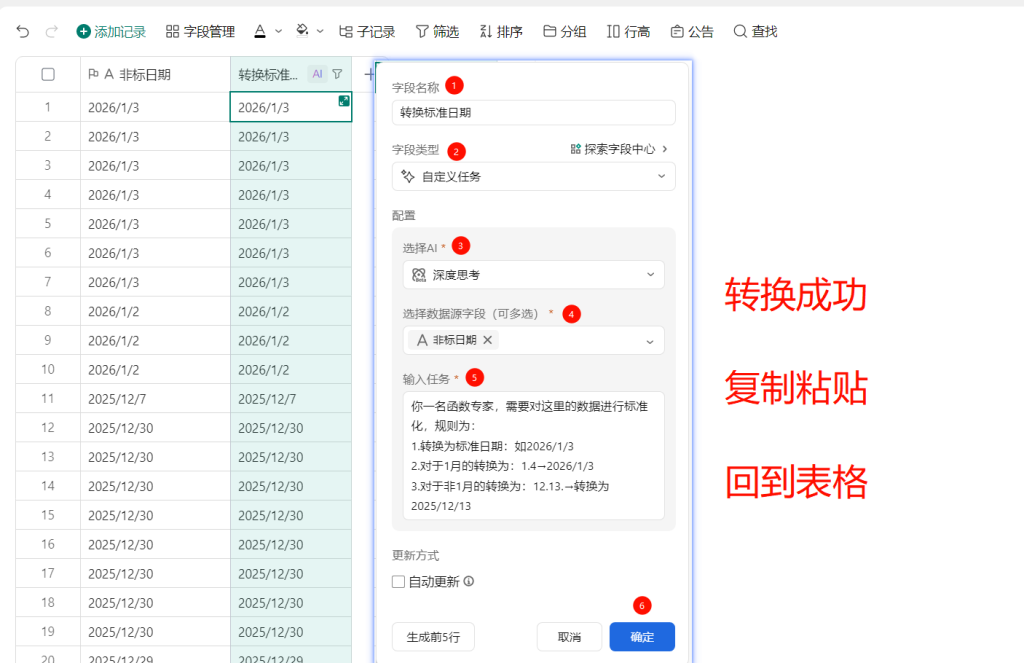Image resolution: width=1024 pixels, height=663 pixels.
Task: Open 子记录 sub-records
Action: click(x=367, y=31)
